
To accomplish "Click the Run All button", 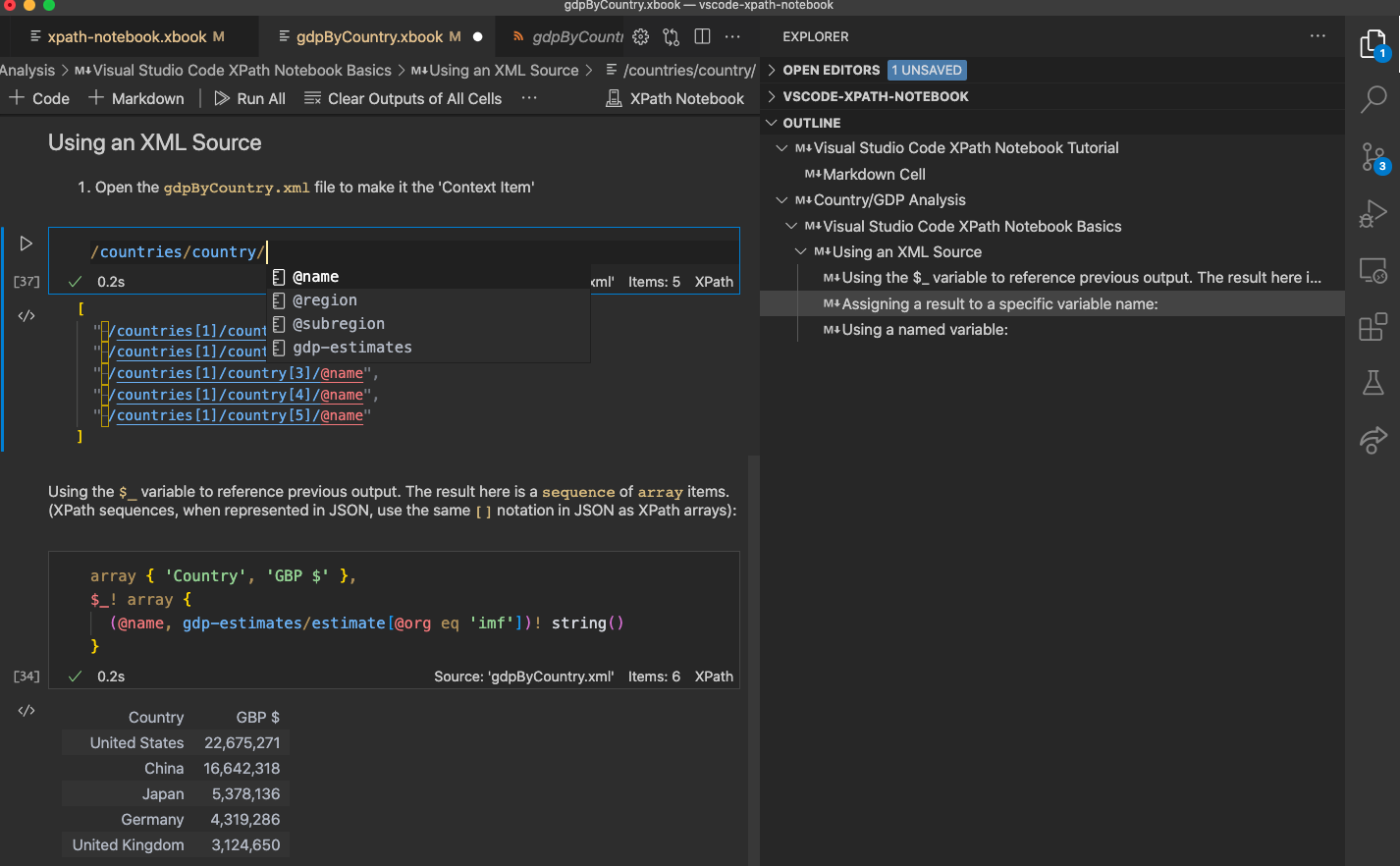I will [250, 98].
